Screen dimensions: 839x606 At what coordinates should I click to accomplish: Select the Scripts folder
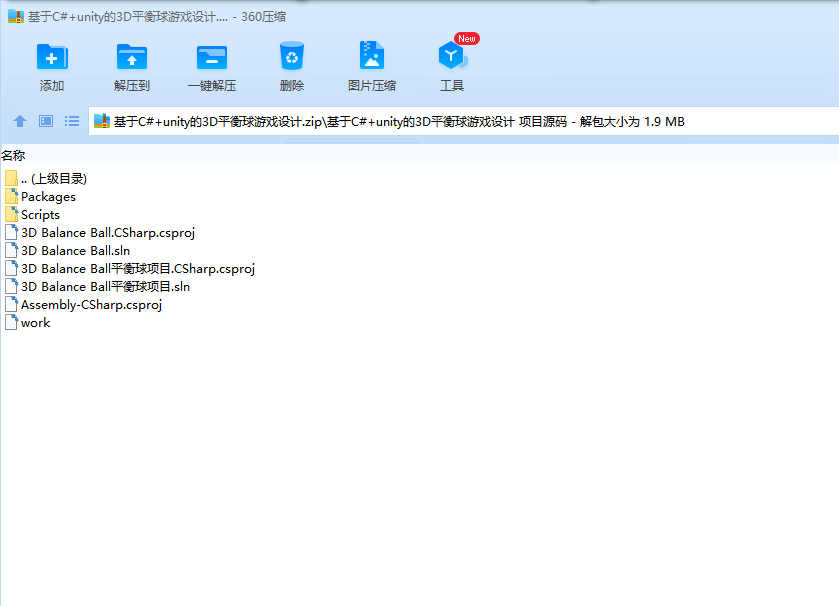(x=33, y=214)
